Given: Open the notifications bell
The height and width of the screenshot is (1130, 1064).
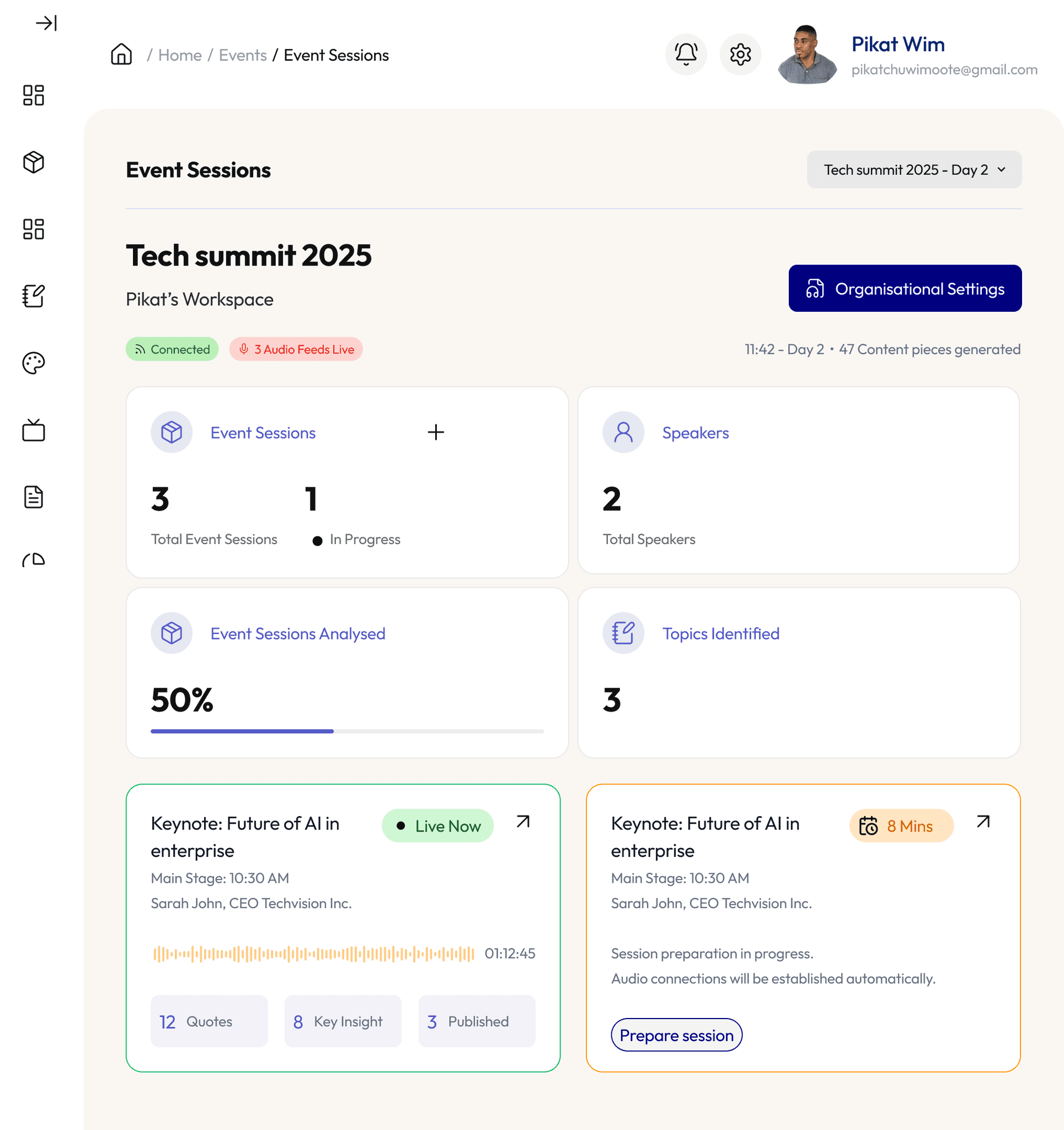Looking at the screenshot, I should [686, 55].
